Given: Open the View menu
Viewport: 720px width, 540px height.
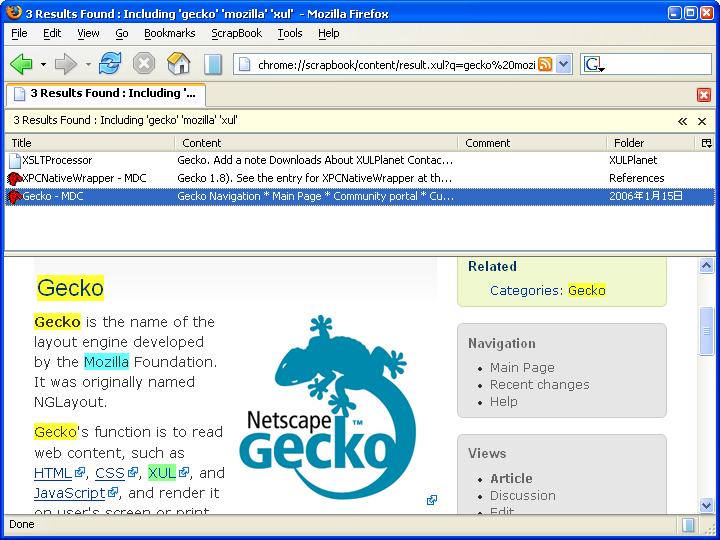Looking at the screenshot, I should 88,34.
